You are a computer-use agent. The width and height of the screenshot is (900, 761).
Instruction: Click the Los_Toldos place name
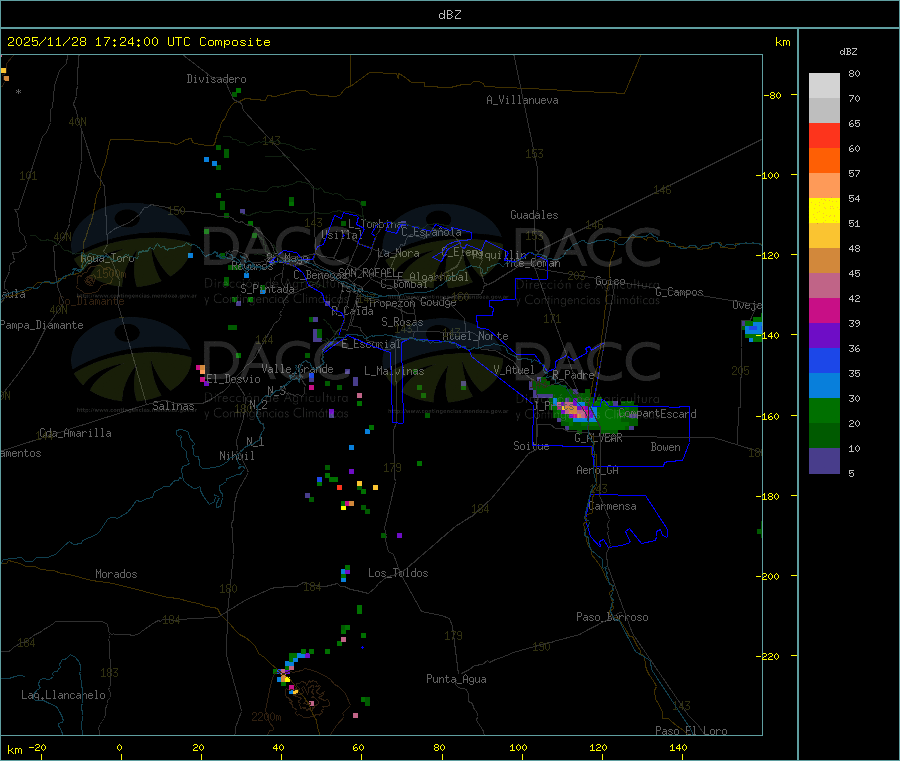(x=398, y=573)
